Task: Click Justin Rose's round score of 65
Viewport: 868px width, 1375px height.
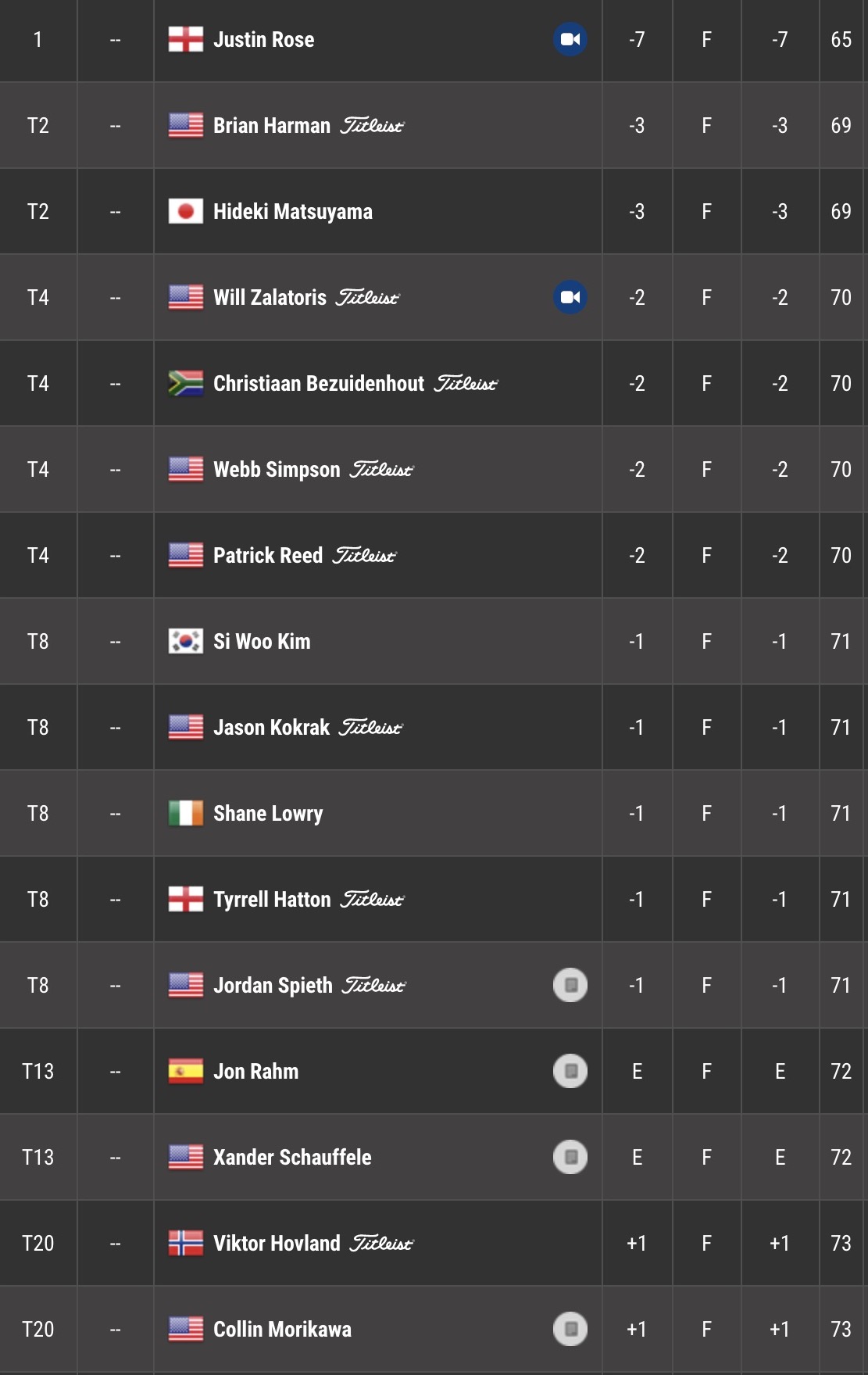Action: (x=841, y=40)
